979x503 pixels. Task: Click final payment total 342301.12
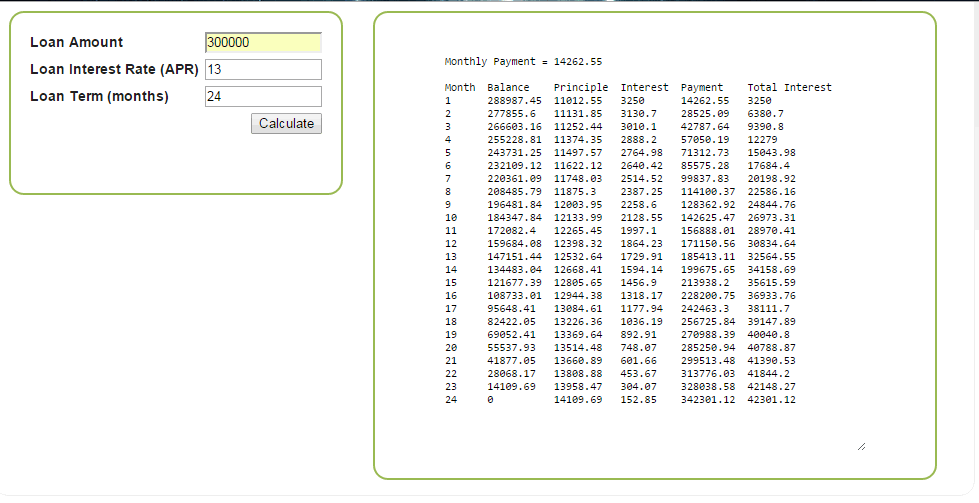(x=708, y=400)
